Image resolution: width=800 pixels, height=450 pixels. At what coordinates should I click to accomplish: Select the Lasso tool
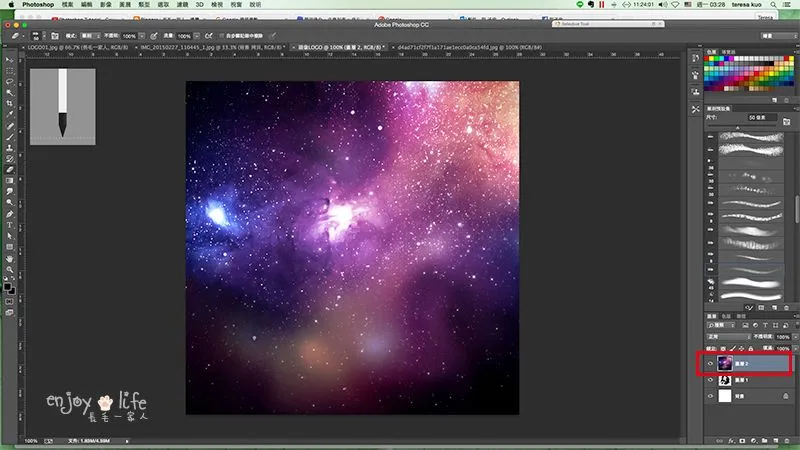[10, 82]
